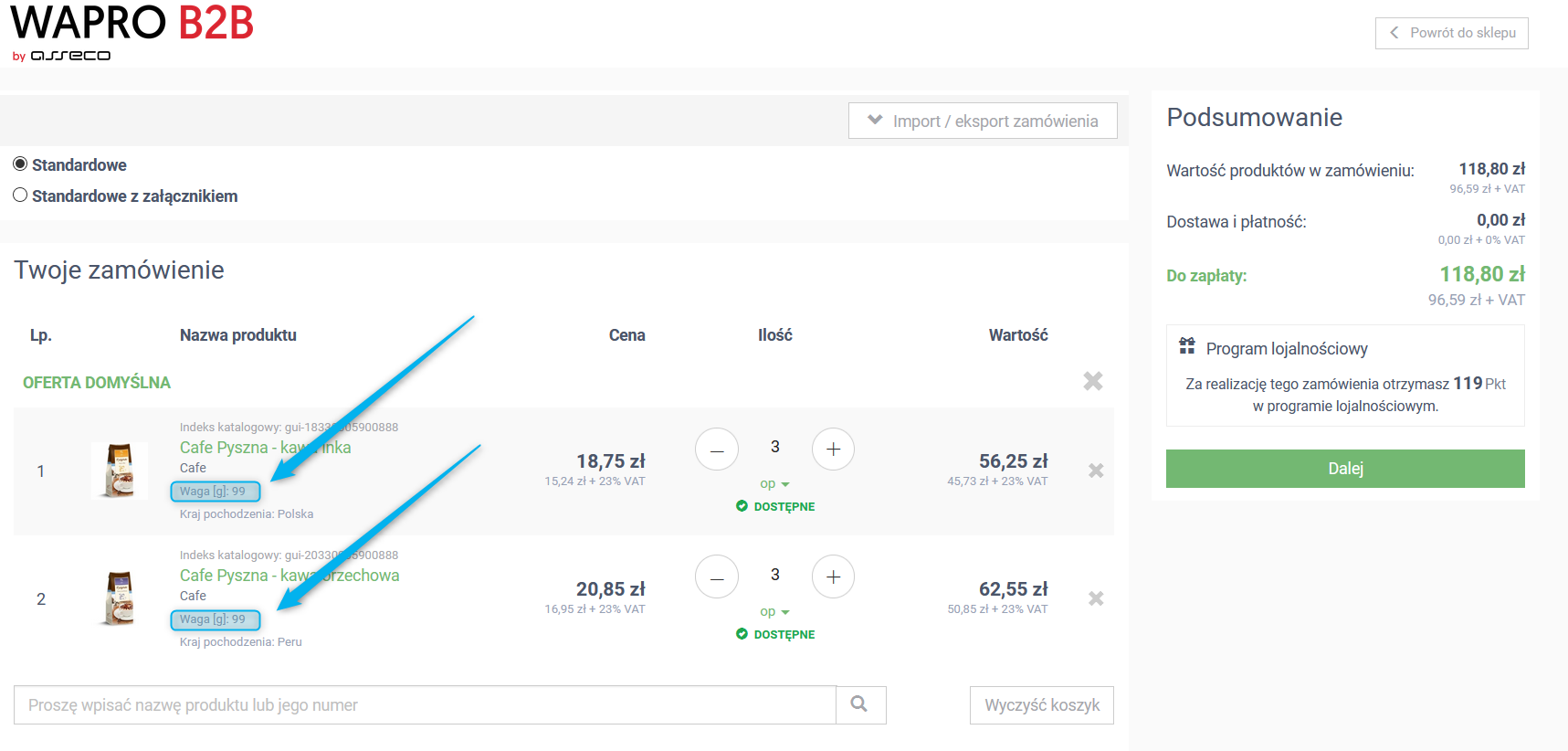Open unit 'op' dropdown for second product

[774, 612]
